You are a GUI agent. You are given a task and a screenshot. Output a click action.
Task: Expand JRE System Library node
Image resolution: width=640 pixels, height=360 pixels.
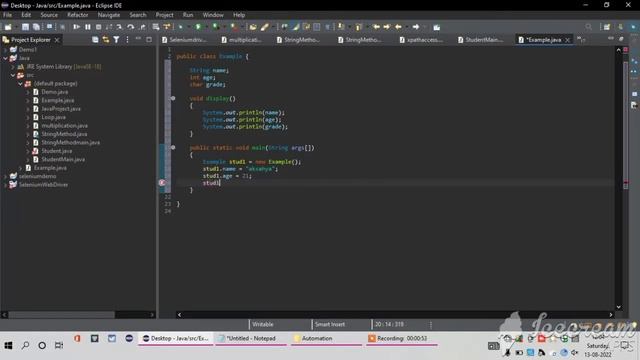click(13, 67)
